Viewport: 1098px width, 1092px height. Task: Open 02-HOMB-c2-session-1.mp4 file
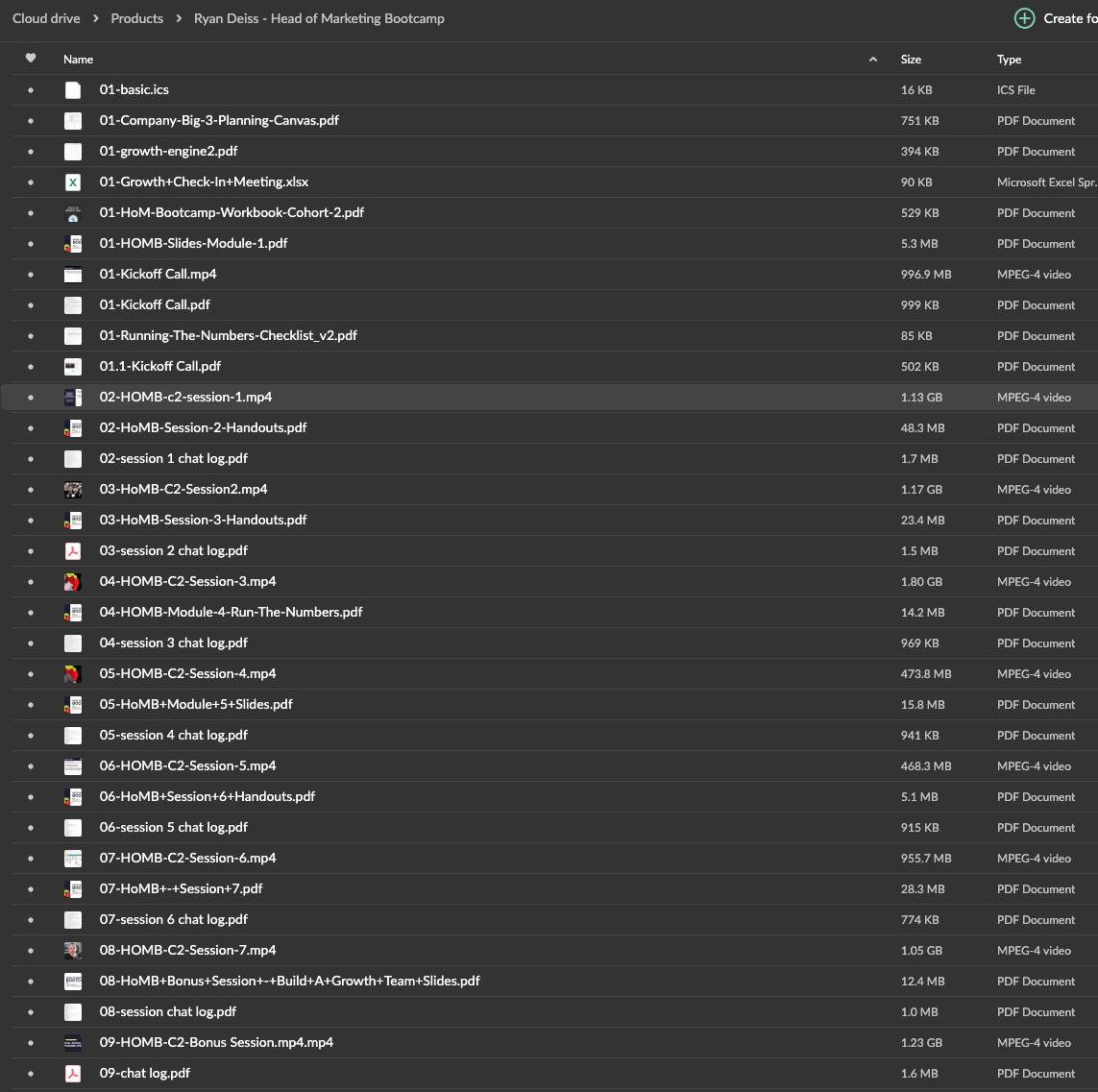point(185,397)
